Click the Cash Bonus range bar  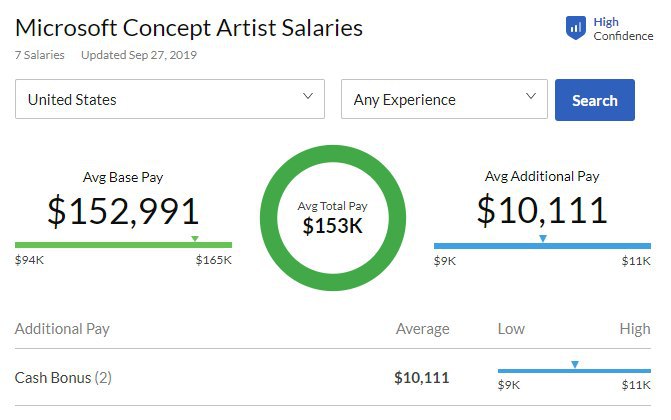[574, 371]
